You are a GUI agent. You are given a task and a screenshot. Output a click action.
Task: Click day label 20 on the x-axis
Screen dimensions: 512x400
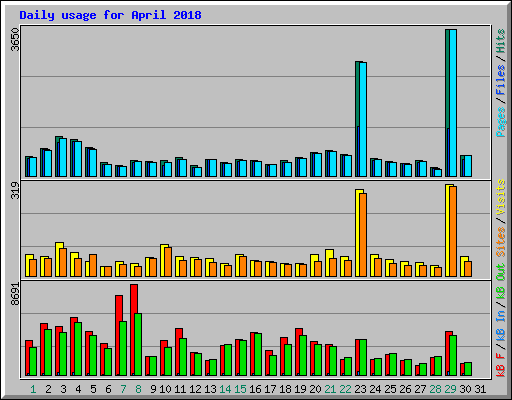point(315,389)
